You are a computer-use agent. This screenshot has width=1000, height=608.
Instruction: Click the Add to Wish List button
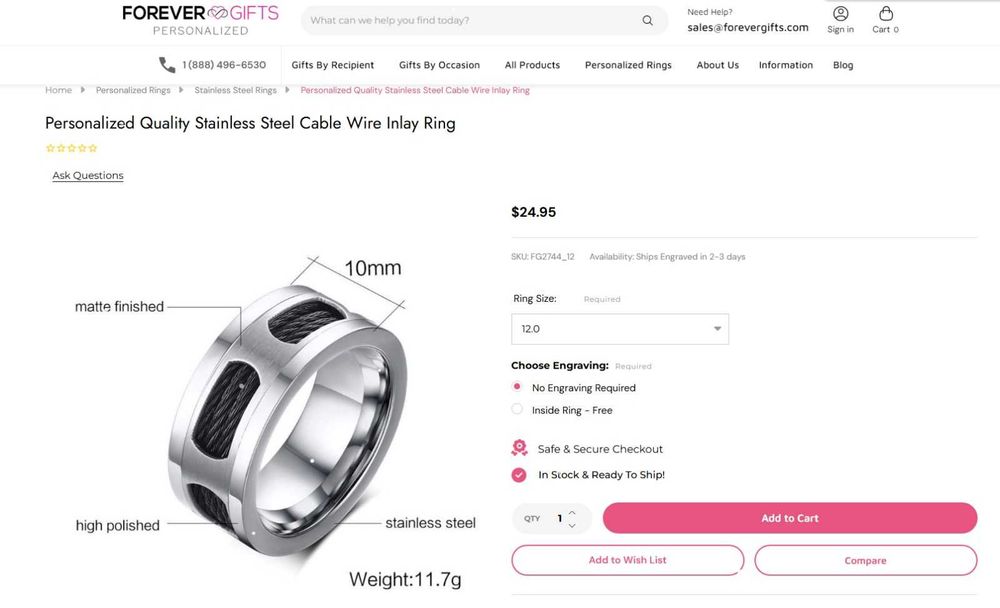[628, 560]
